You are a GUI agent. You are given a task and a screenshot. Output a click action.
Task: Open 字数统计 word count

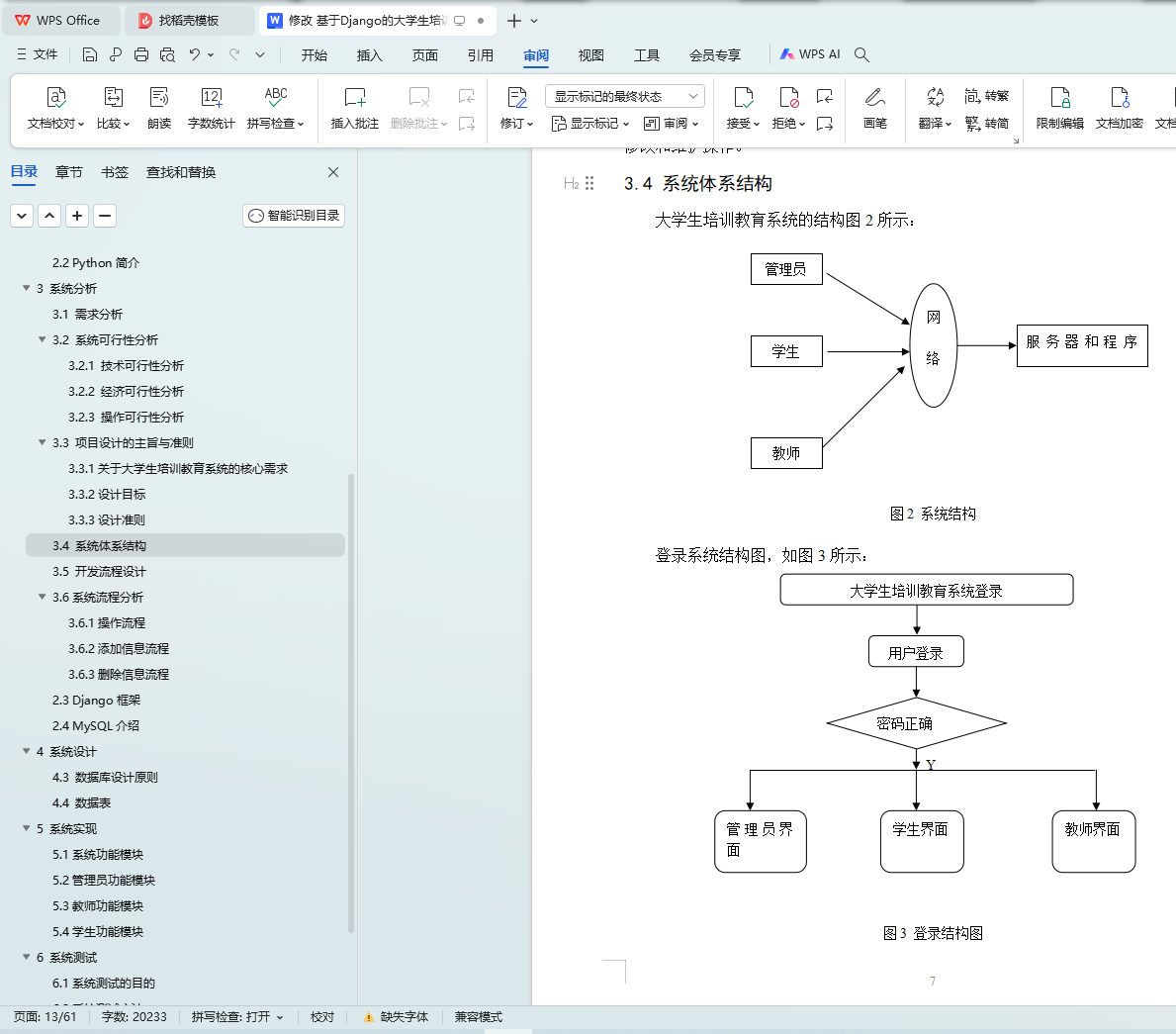[211, 108]
